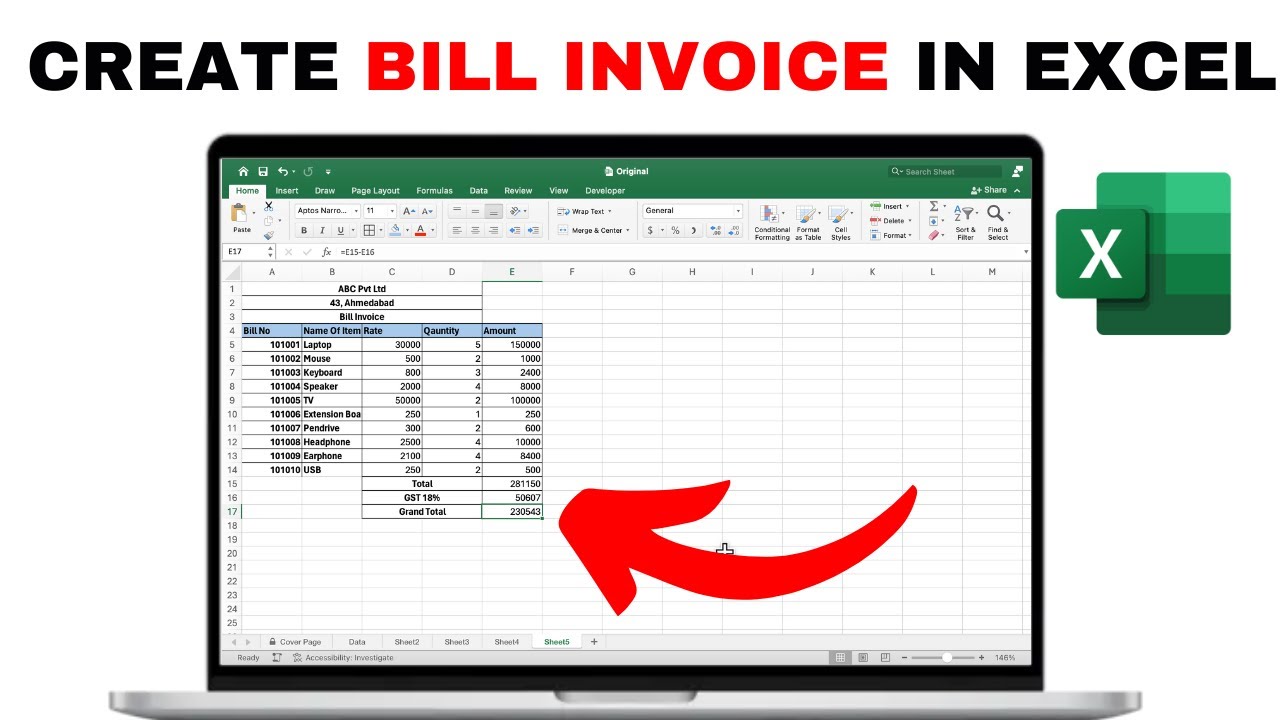Screen dimensions: 1280x720
Task: Click the Copy icon
Action: tap(268, 220)
